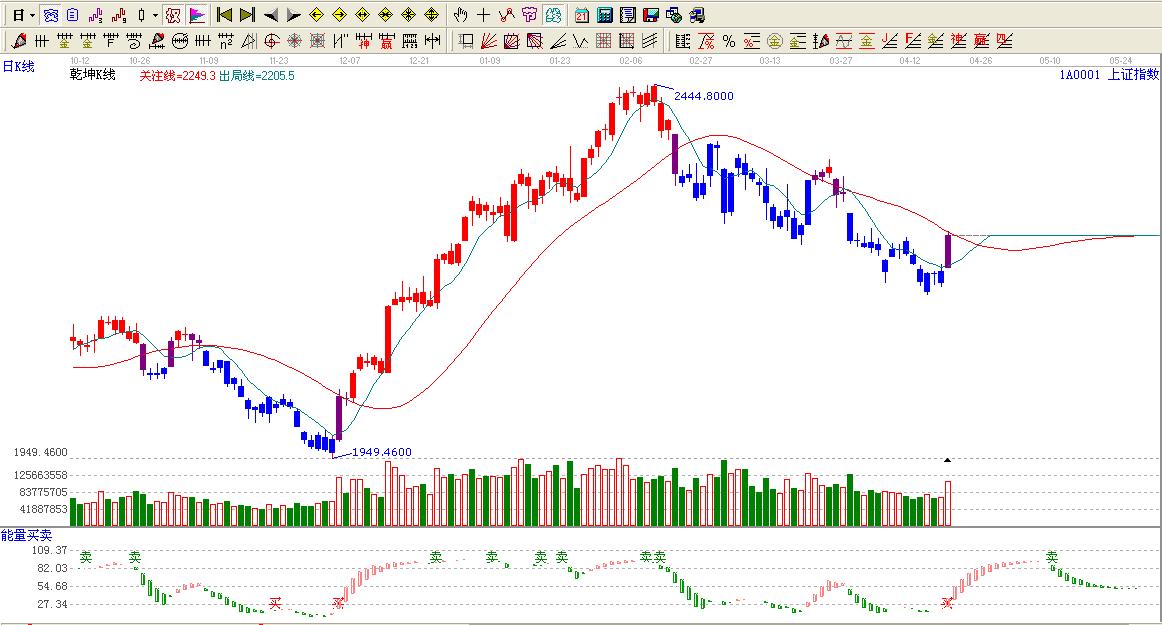1162x625 pixels.
Task: Click the pencil drawing tool icon
Action: (18, 41)
